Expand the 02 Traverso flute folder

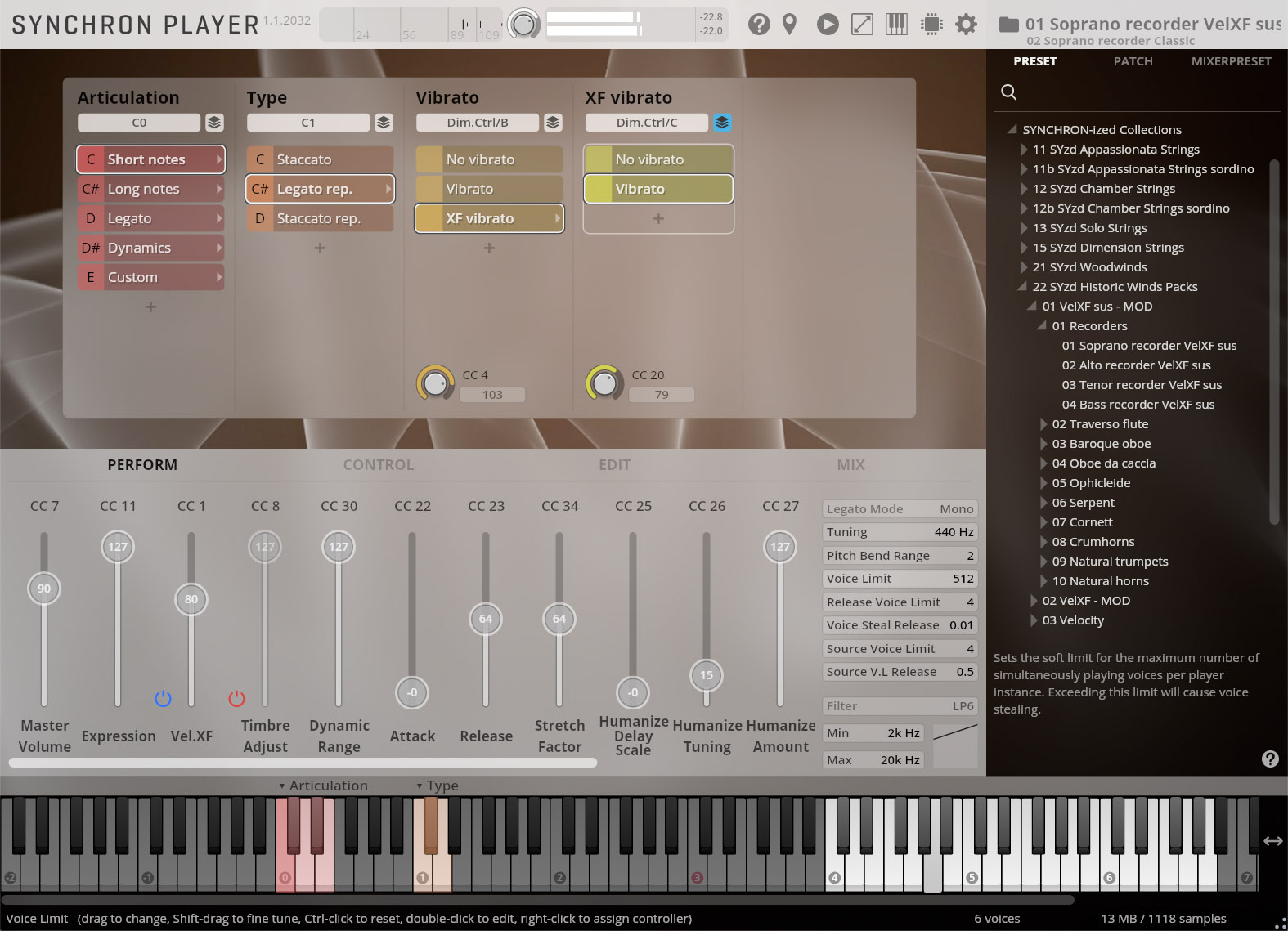pyautogui.click(x=1043, y=424)
